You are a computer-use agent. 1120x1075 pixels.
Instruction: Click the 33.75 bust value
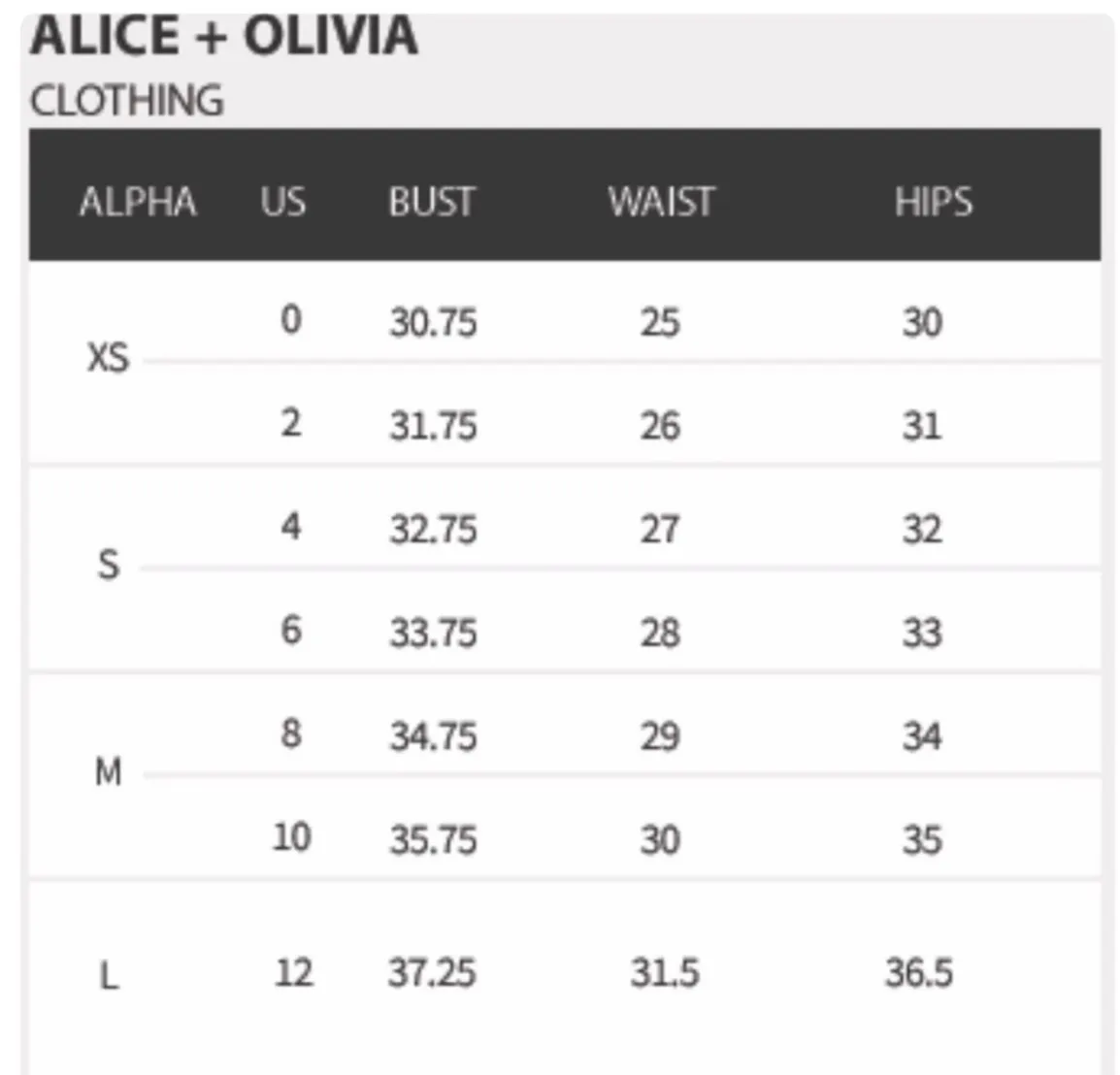pyautogui.click(x=433, y=633)
